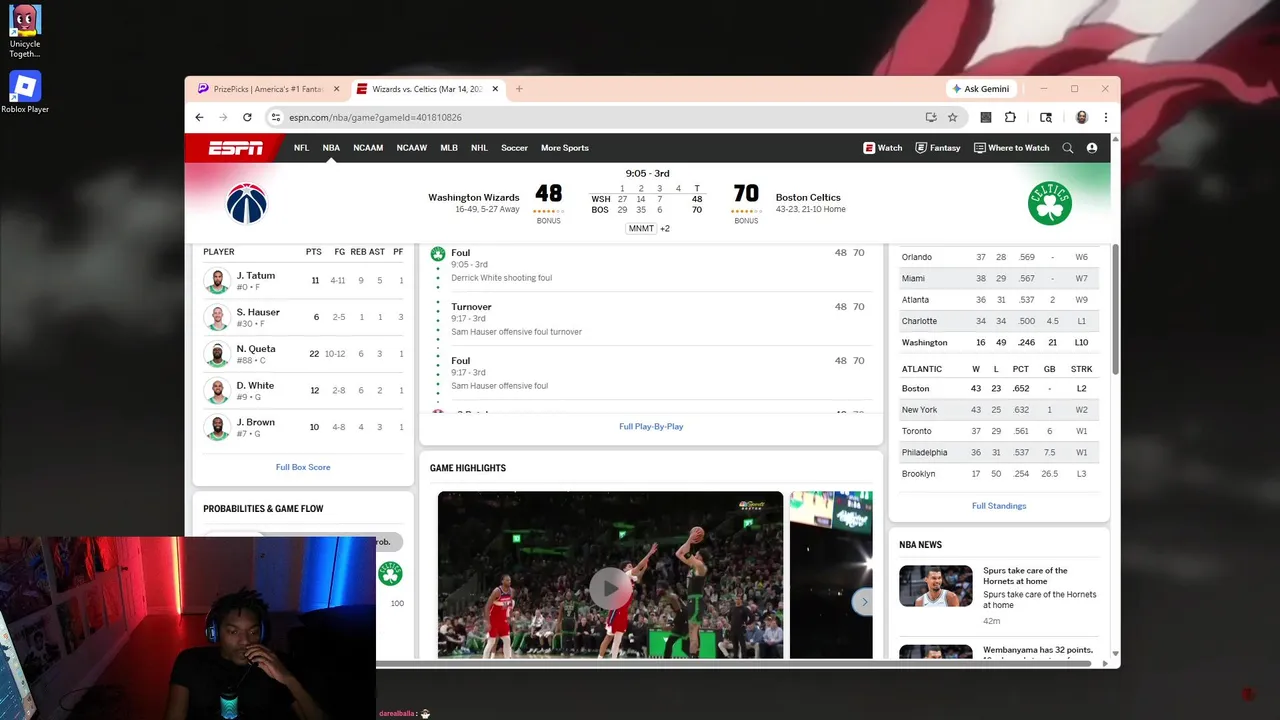1280x720 pixels.
Task: Close the Wizards vs. Celtics tab
Action: tap(495, 89)
